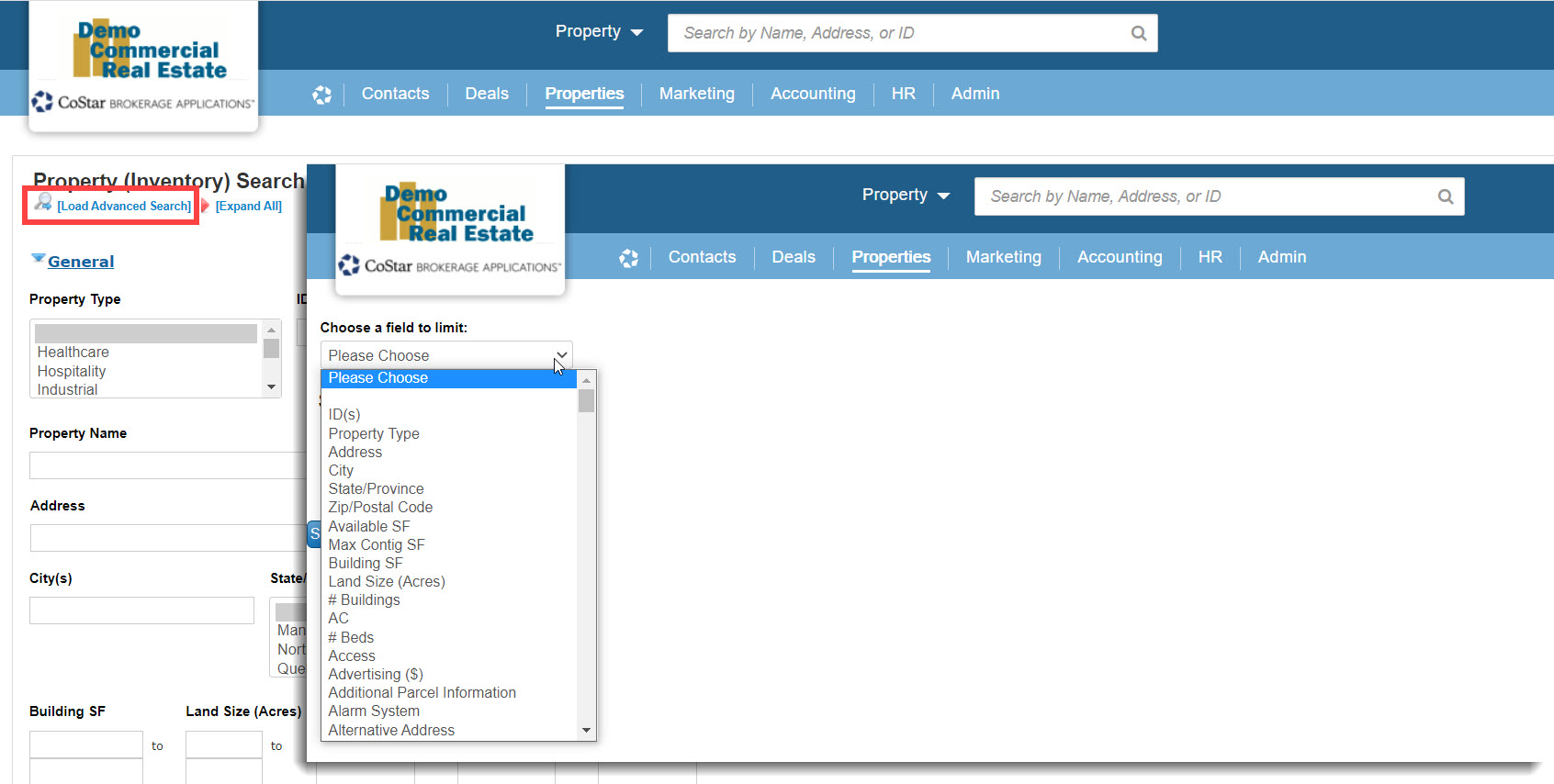Select # Buildings from the field dropdown list
Image resolution: width=1554 pixels, height=784 pixels.
pyautogui.click(x=449, y=600)
